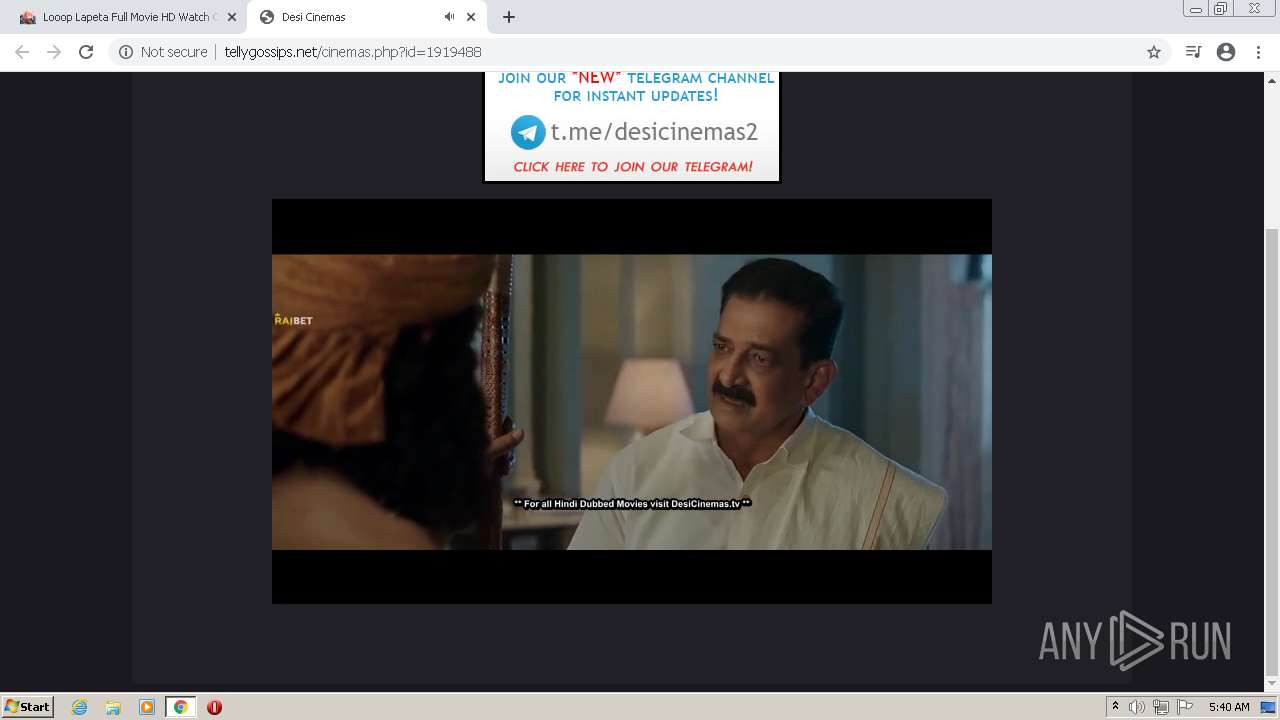Click the video player to toggle playback

(632, 401)
